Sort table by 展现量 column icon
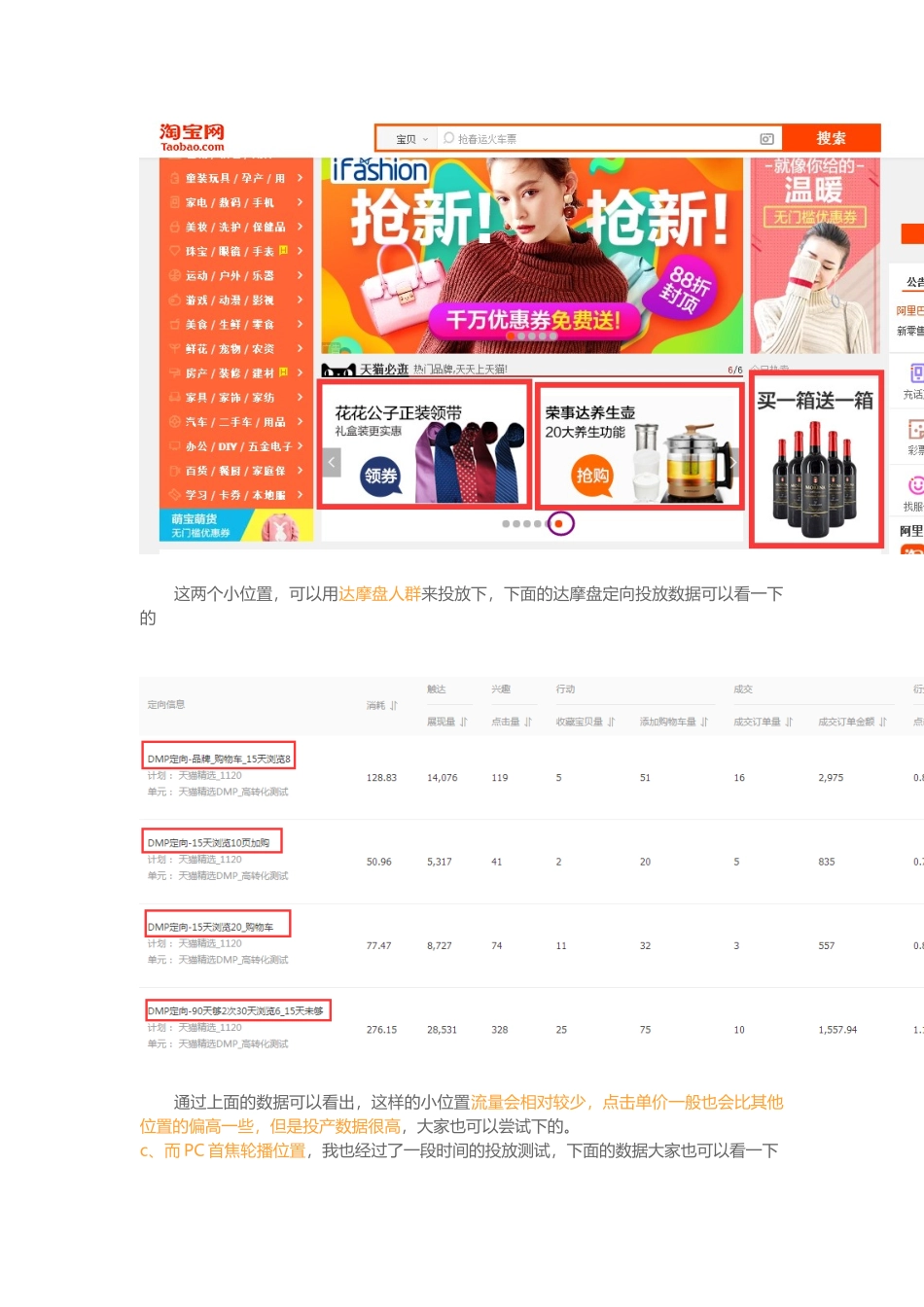This screenshot has height=1307, width=924. click(x=464, y=722)
